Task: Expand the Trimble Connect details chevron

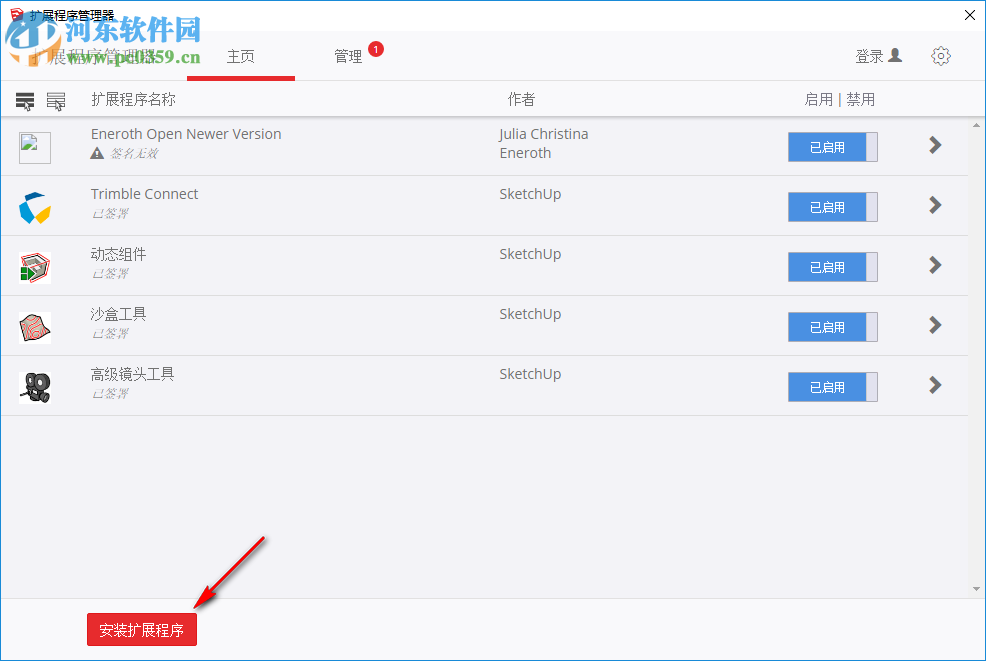Action: tap(934, 207)
